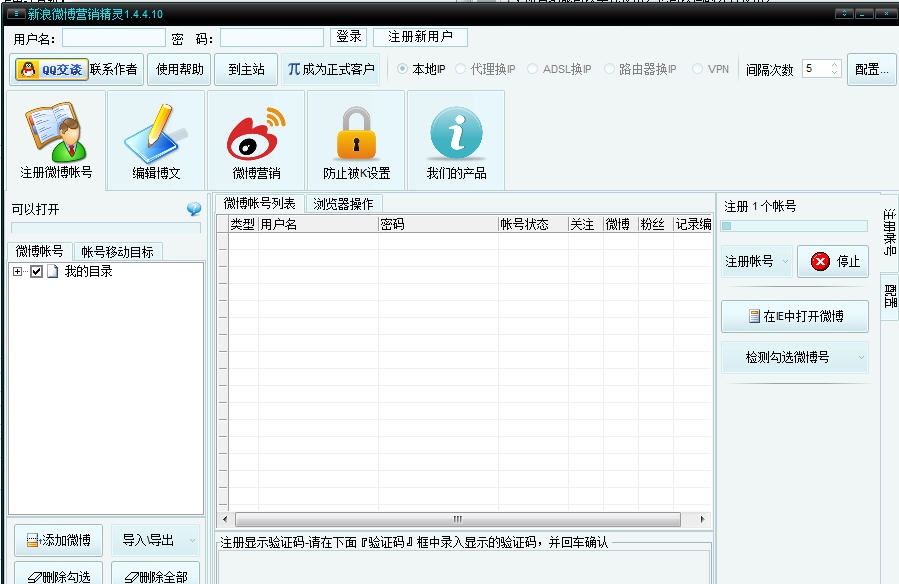Screen dimensions: 899x584
Task: Increase the 间隔次数 spinner value
Action: click(x=835, y=64)
